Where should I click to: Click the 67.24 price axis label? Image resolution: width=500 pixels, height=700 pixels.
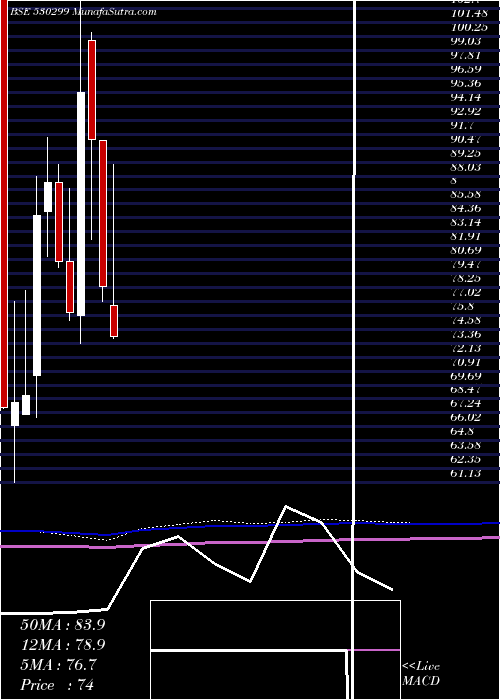tap(466, 404)
